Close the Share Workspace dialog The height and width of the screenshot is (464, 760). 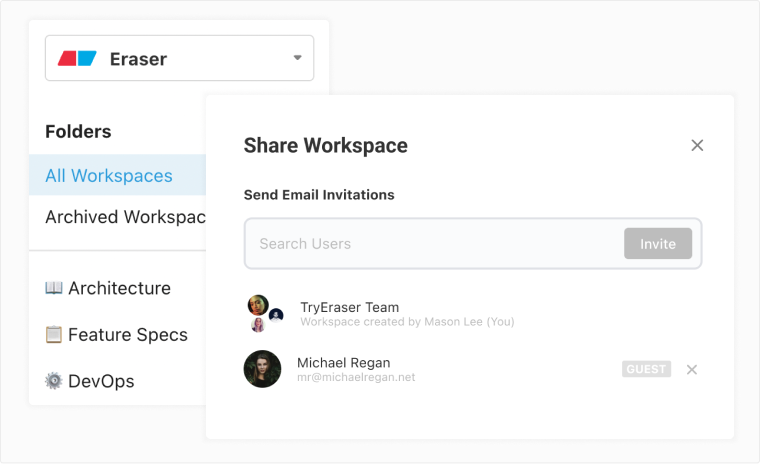click(697, 145)
